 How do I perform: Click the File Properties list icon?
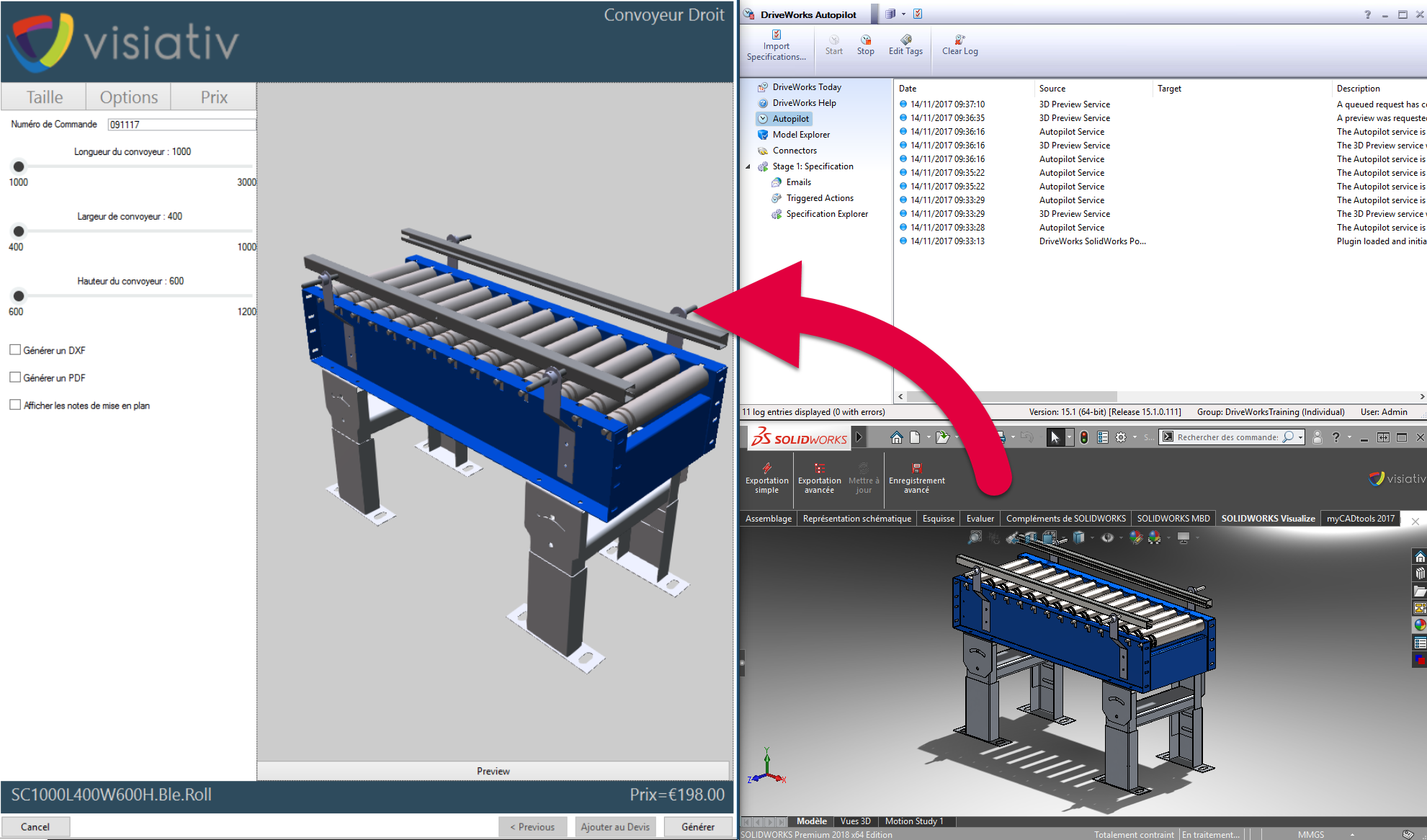pyautogui.click(x=1103, y=437)
